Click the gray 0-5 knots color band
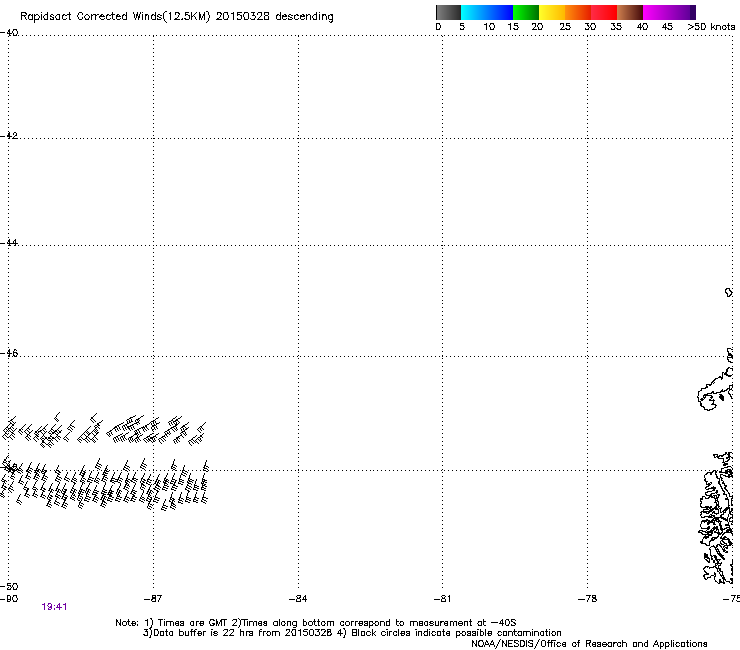 pyautogui.click(x=449, y=12)
